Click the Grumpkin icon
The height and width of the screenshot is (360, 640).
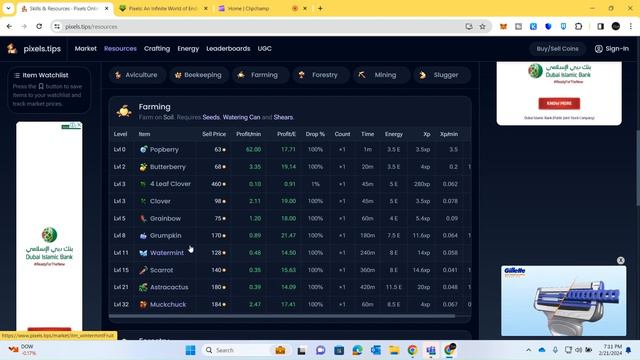tap(143, 236)
